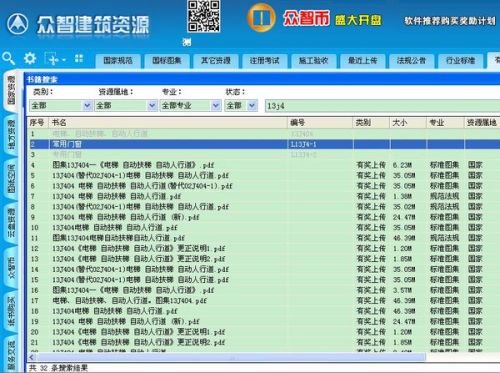The height and width of the screenshot is (373, 500).
Task: Switch to the 注册考试 tab
Action: (265, 61)
